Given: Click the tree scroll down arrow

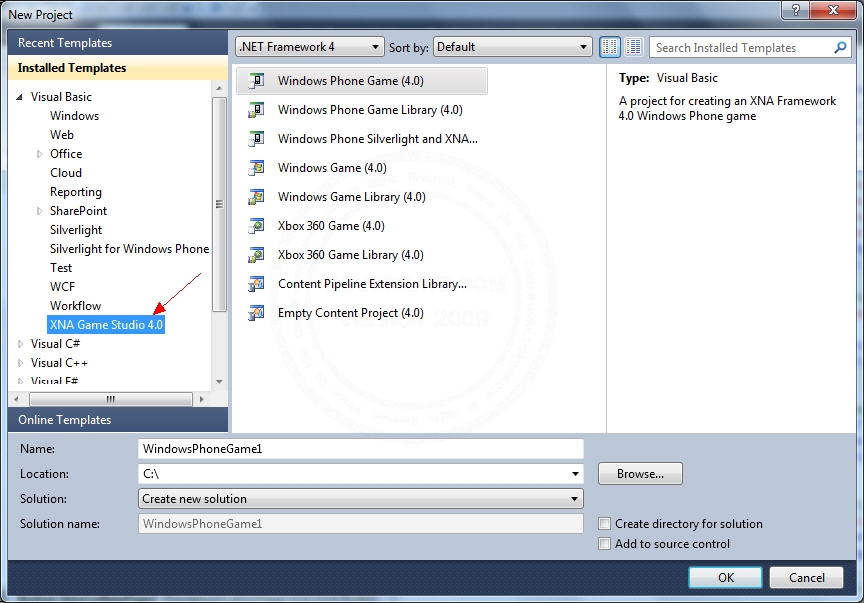Looking at the screenshot, I should coord(219,381).
